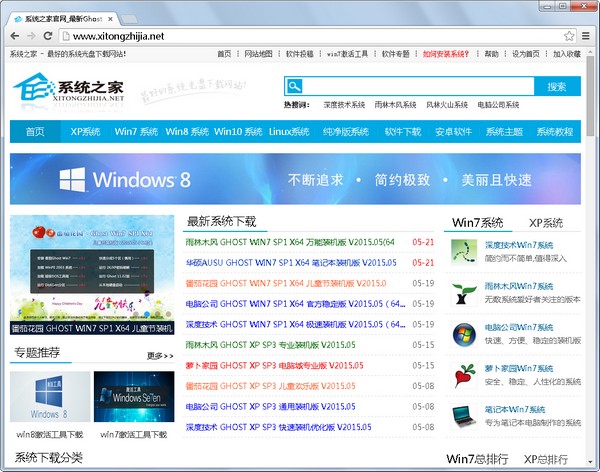
Task: Open the red 如何安装系统? link
Action: coord(447,54)
